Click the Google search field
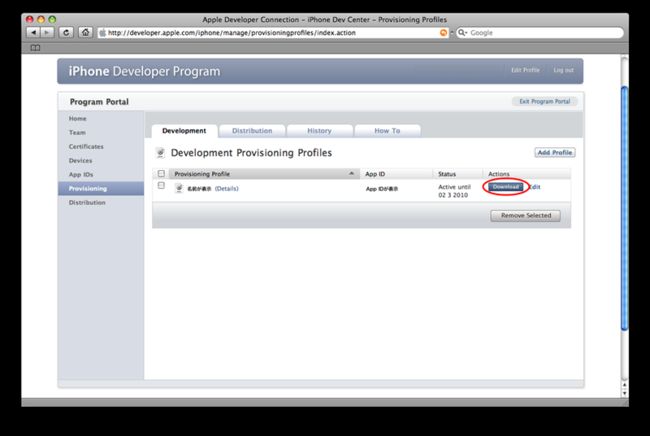The image size is (650, 436). coord(540,33)
